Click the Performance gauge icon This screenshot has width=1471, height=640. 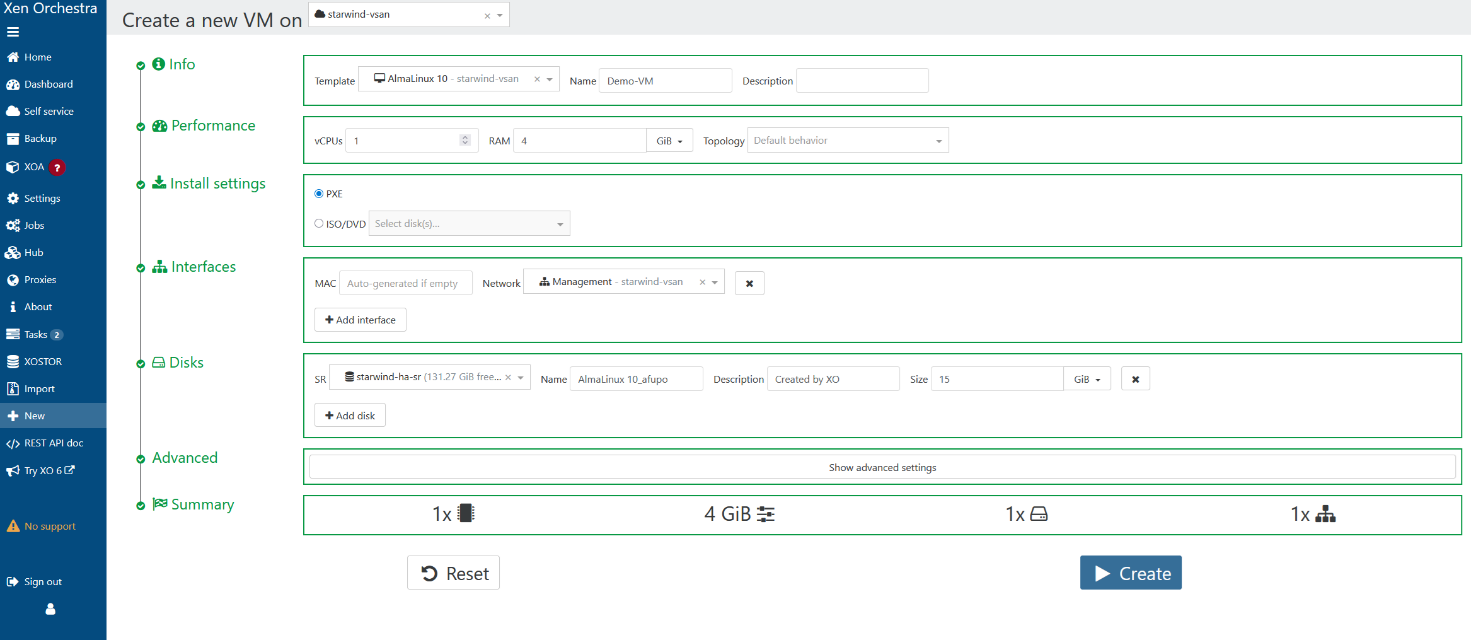click(x=160, y=126)
